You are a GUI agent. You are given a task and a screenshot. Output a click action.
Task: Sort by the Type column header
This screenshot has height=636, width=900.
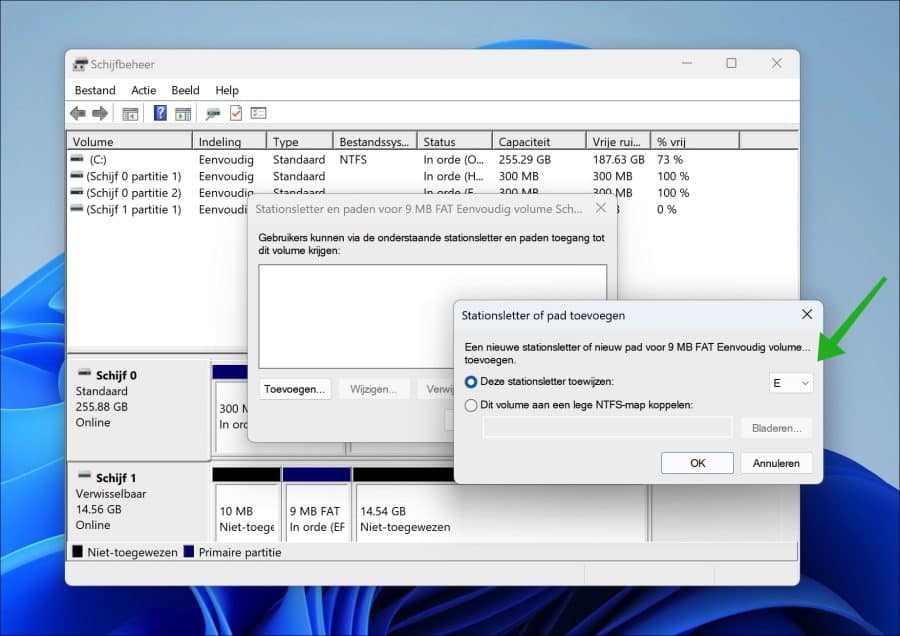pos(300,141)
